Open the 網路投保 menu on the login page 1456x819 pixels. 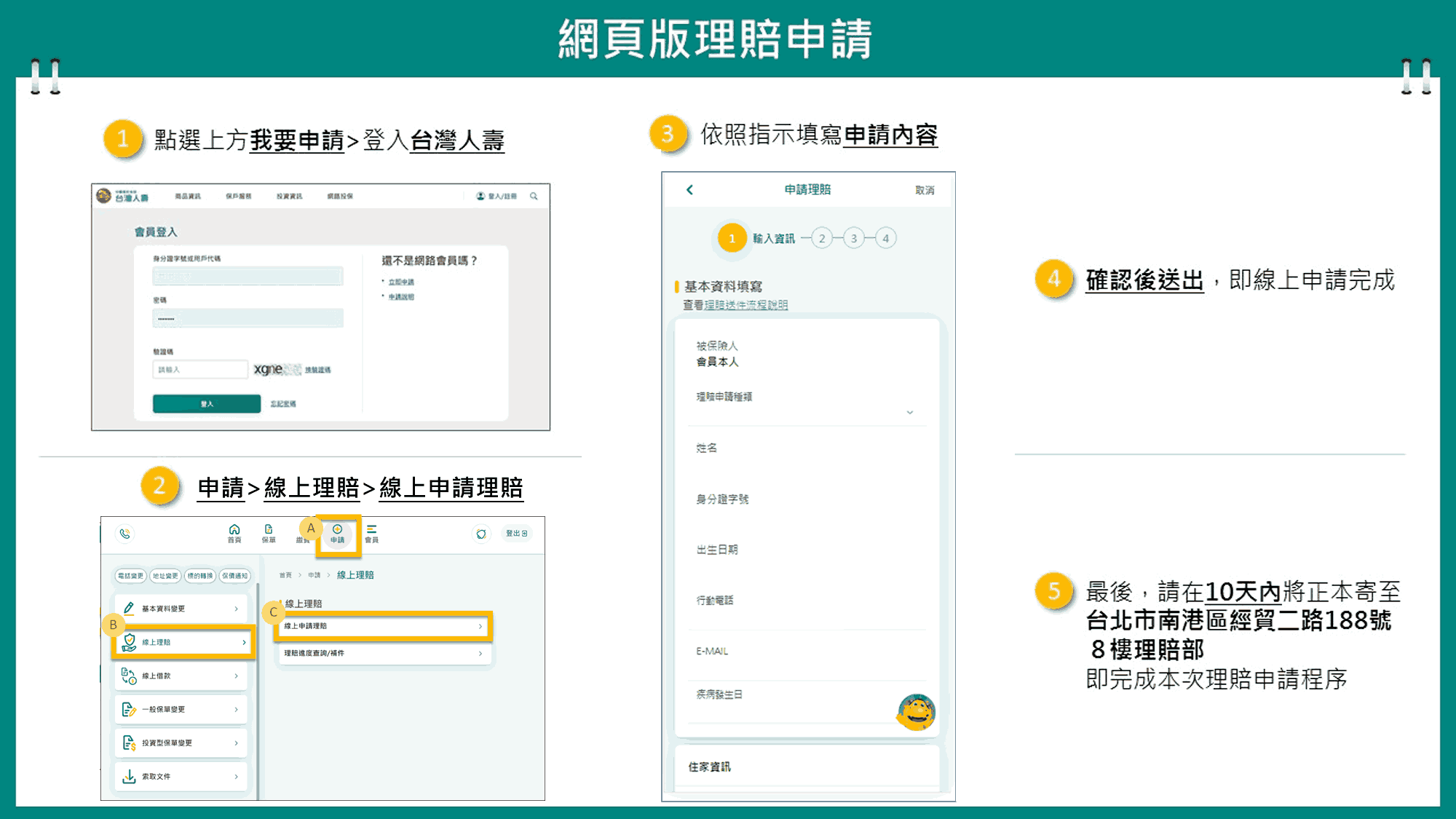click(x=340, y=196)
